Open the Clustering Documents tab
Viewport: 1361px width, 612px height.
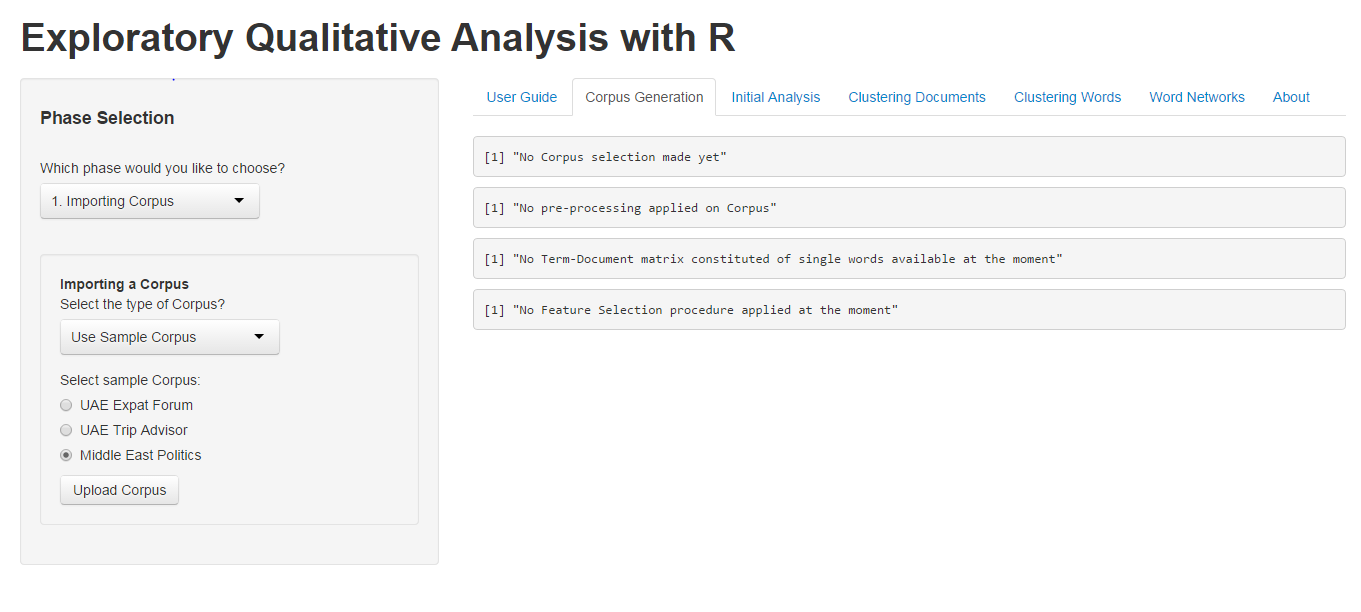click(917, 97)
